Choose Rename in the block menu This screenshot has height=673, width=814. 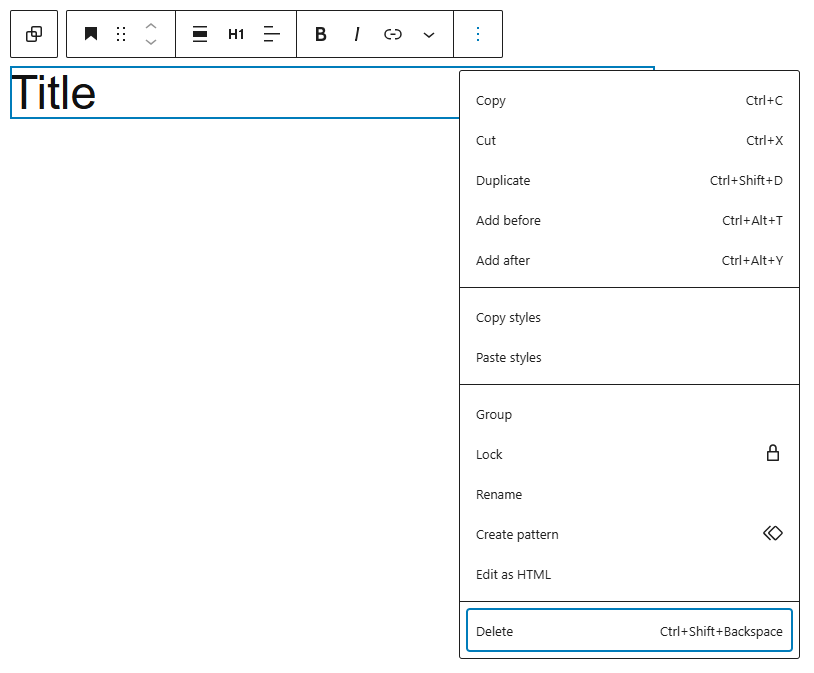pos(629,495)
